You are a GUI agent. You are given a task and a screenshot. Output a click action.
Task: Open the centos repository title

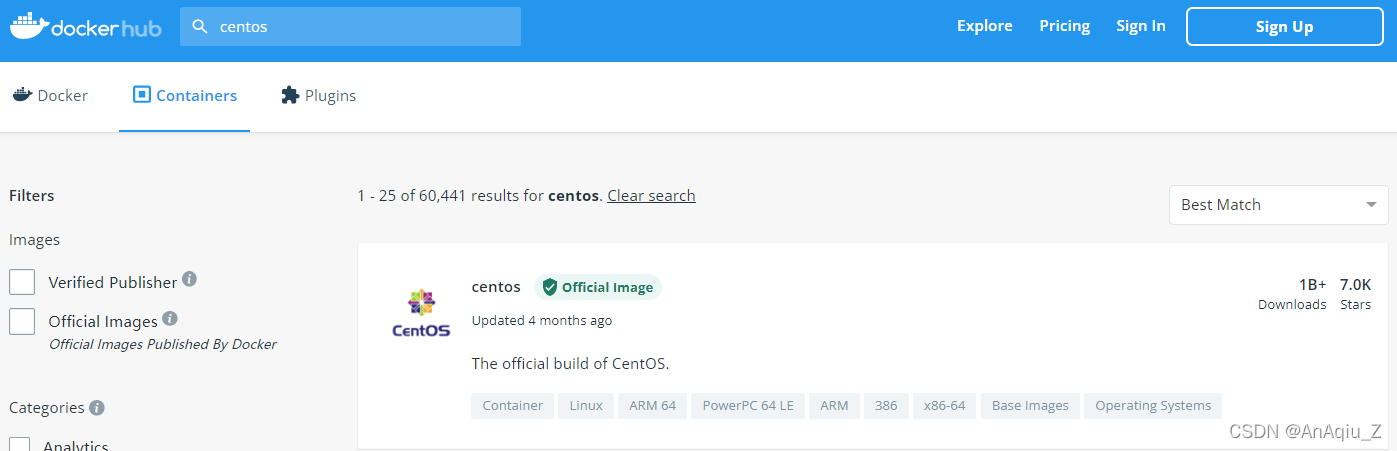496,287
